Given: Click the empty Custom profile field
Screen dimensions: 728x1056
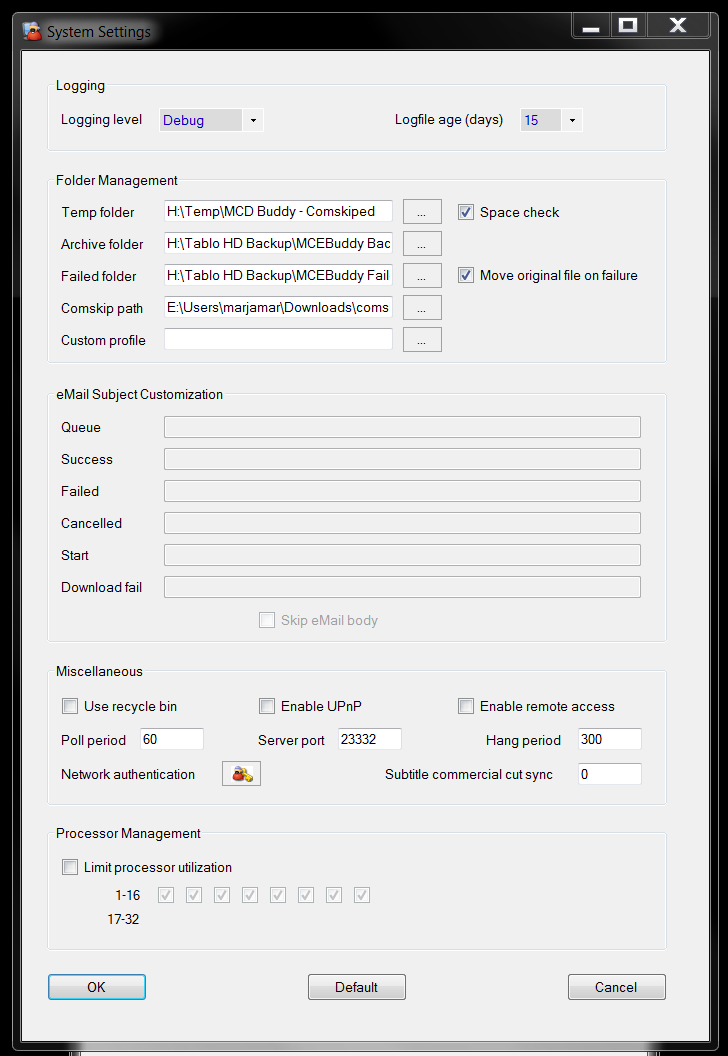Looking at the screenshot, I should pos(278,339).
